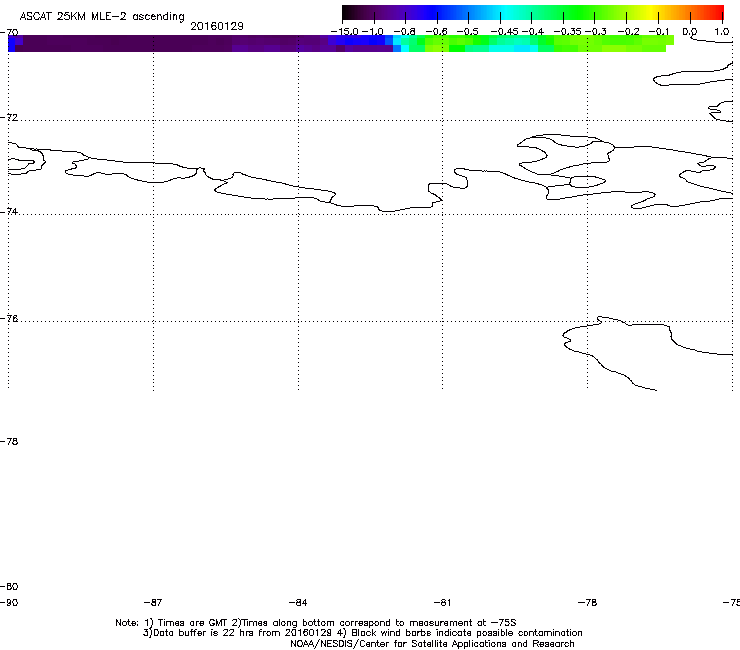The image size is (740, 650).
Task: Click the '-72' latitude label
Action: (x=9, y=118)
